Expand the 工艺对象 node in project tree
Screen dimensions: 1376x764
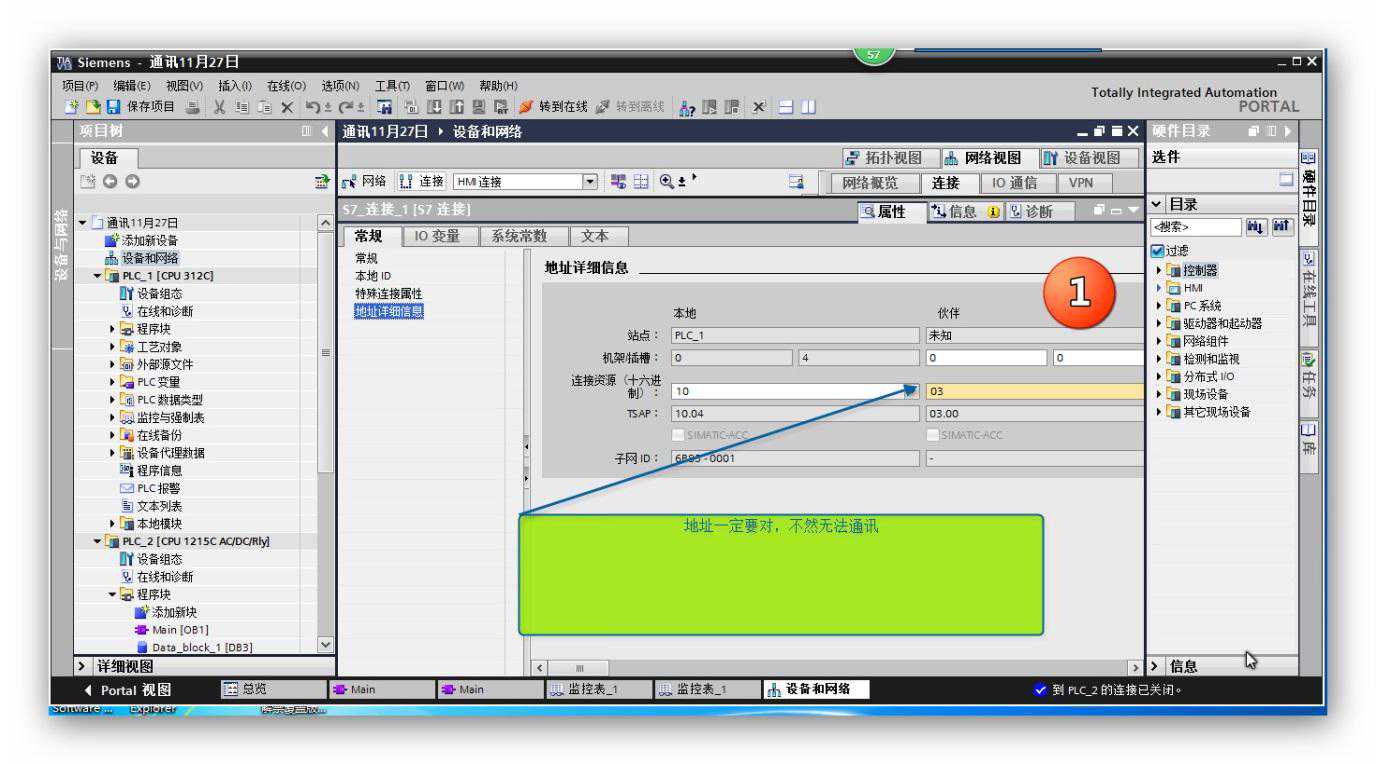(113, 347)
